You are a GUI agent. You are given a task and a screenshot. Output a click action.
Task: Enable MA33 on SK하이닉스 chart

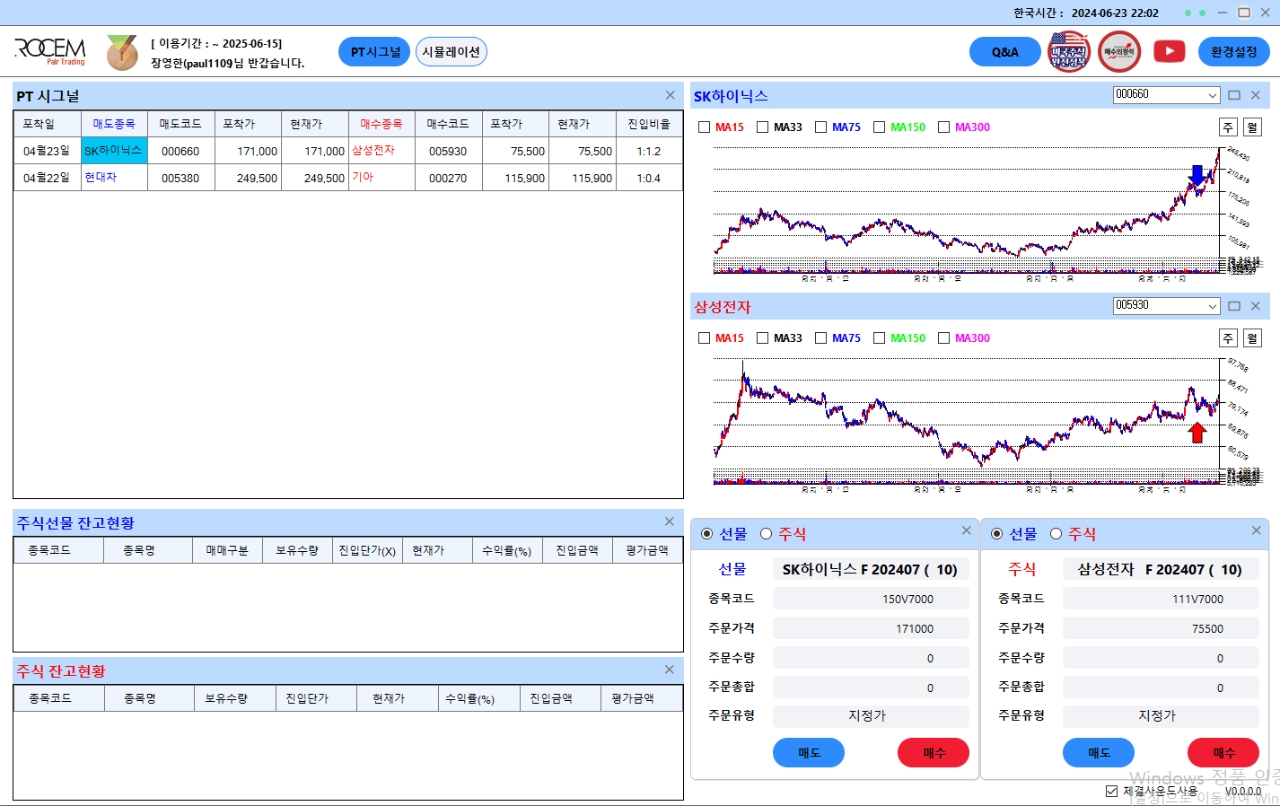tap(763, 127)
